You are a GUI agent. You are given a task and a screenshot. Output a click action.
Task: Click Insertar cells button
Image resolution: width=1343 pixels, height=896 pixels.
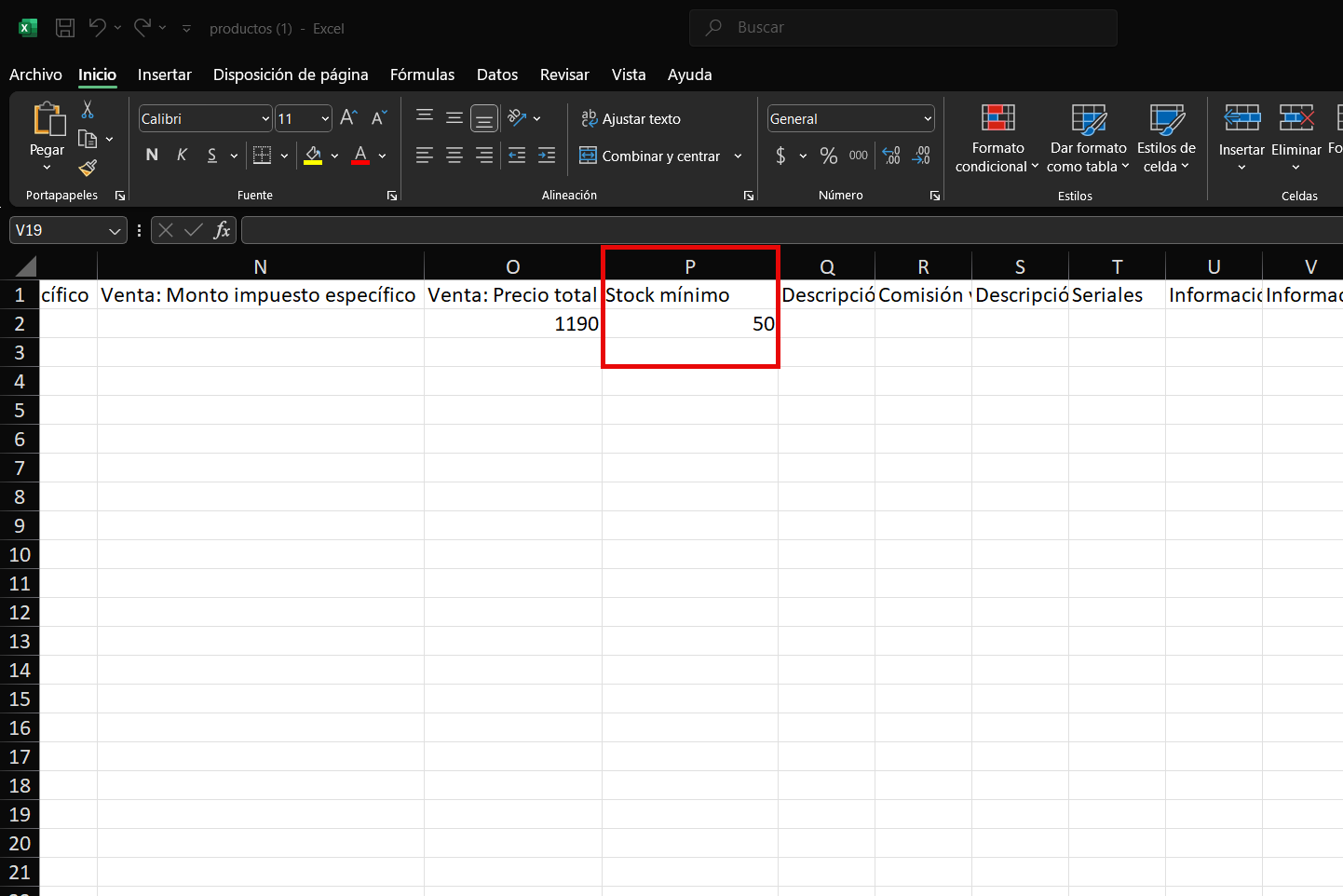pos(1241,138)
